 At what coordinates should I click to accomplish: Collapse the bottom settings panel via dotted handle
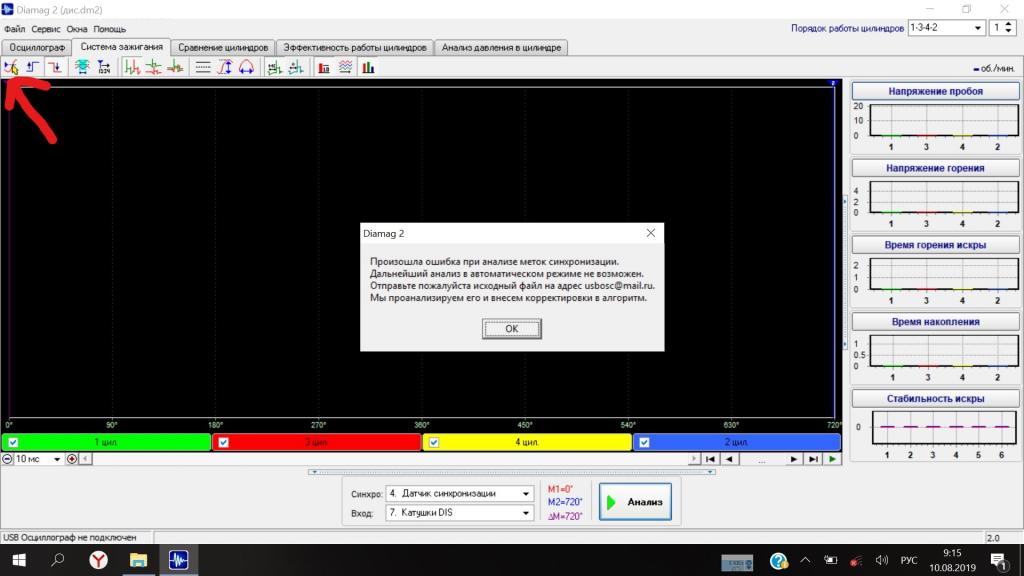(511, 472)
